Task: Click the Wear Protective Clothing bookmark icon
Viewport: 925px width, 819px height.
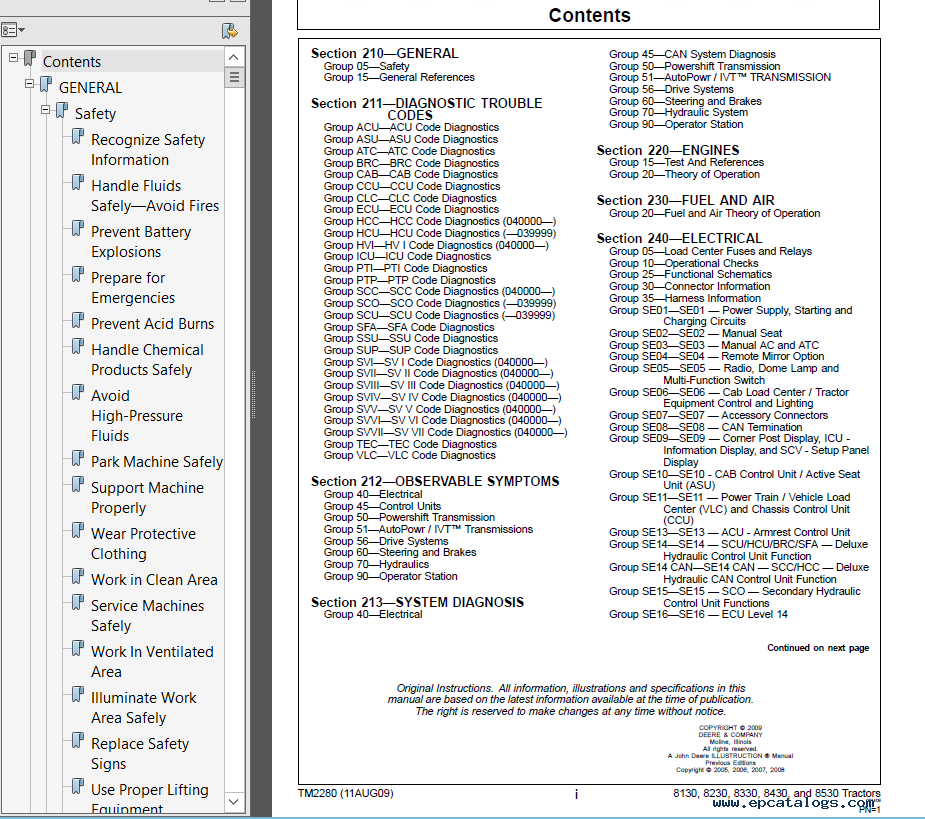Action: (78, 530)
